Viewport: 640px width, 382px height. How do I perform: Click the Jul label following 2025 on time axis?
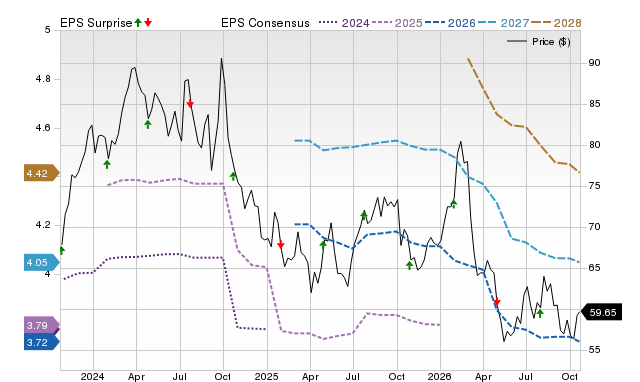[x=353, y=376]
